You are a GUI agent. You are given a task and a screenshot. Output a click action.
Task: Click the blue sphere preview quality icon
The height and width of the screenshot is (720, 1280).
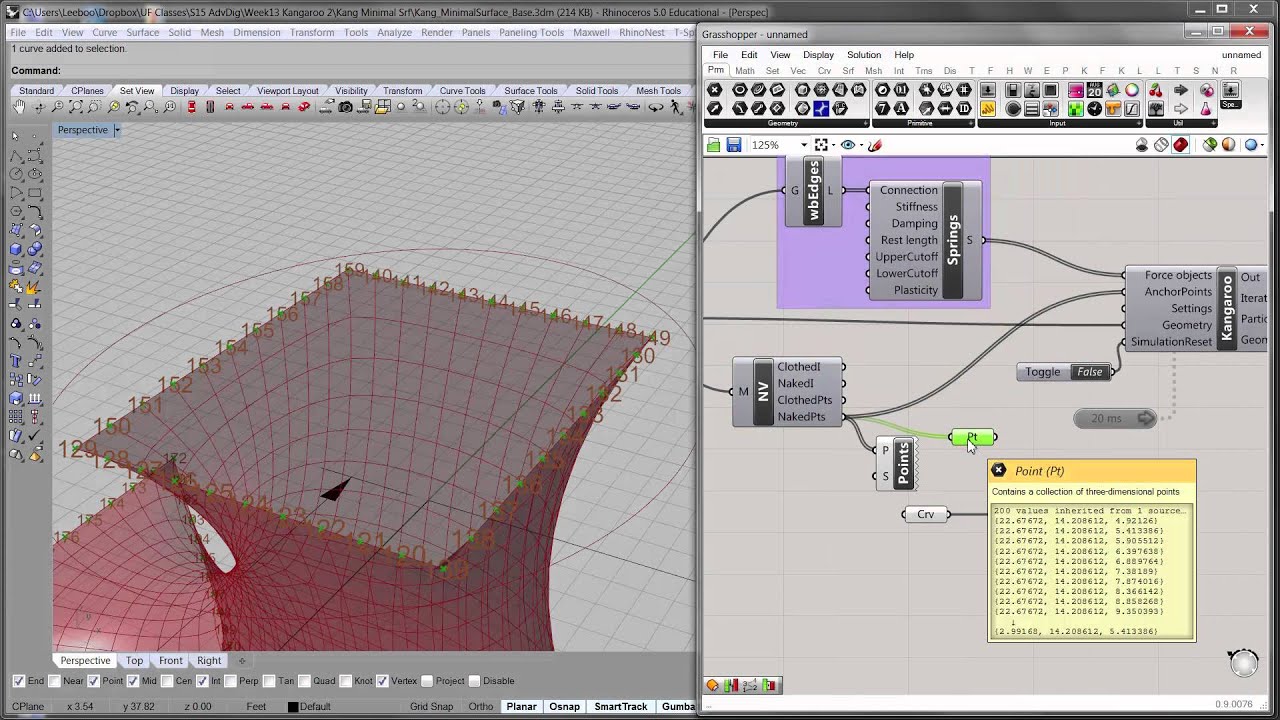coord(1250,145)
